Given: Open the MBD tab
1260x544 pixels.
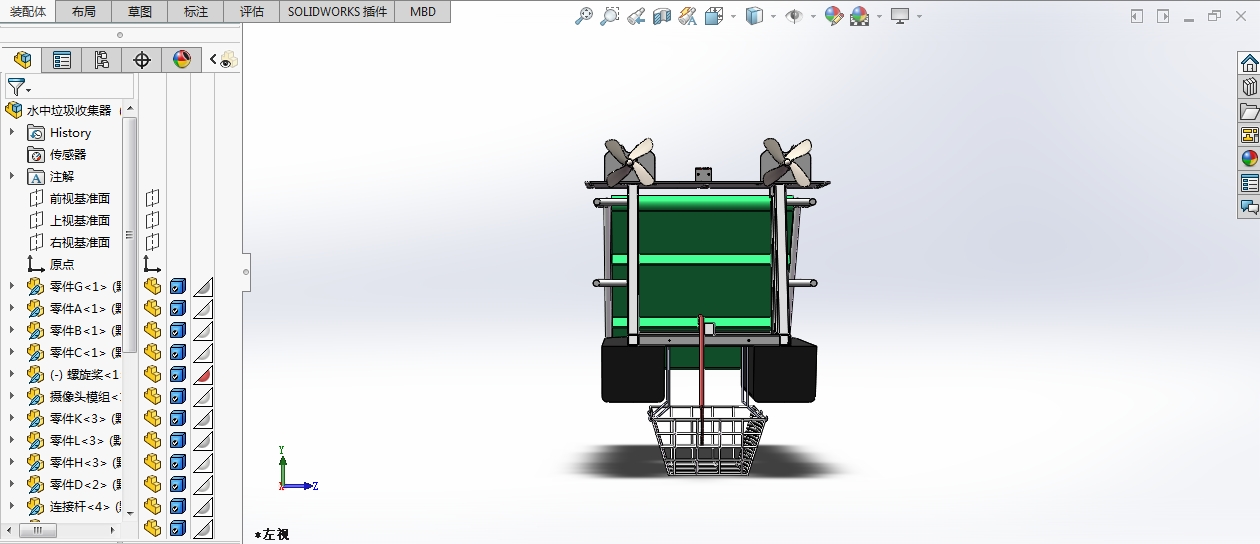Looking at the screenshot, I should click(422, 12).
